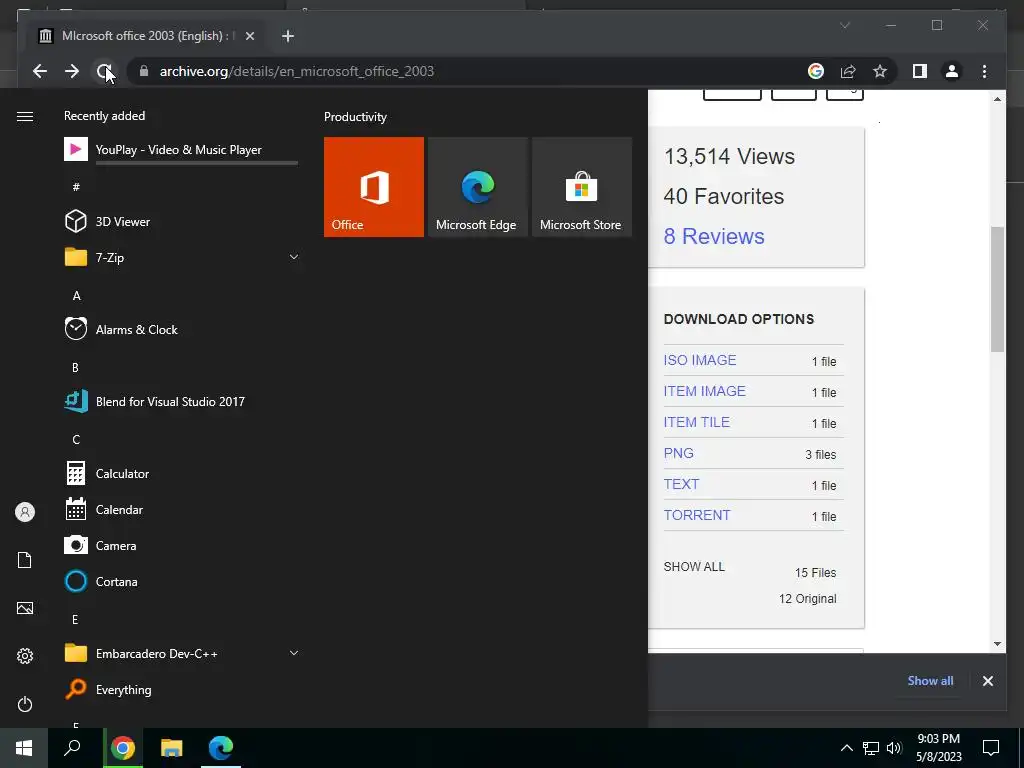The width and height of the screenshot is (1024, 768).
Task: Open File Explorer from the taskbar
Action: click(172, 748)
